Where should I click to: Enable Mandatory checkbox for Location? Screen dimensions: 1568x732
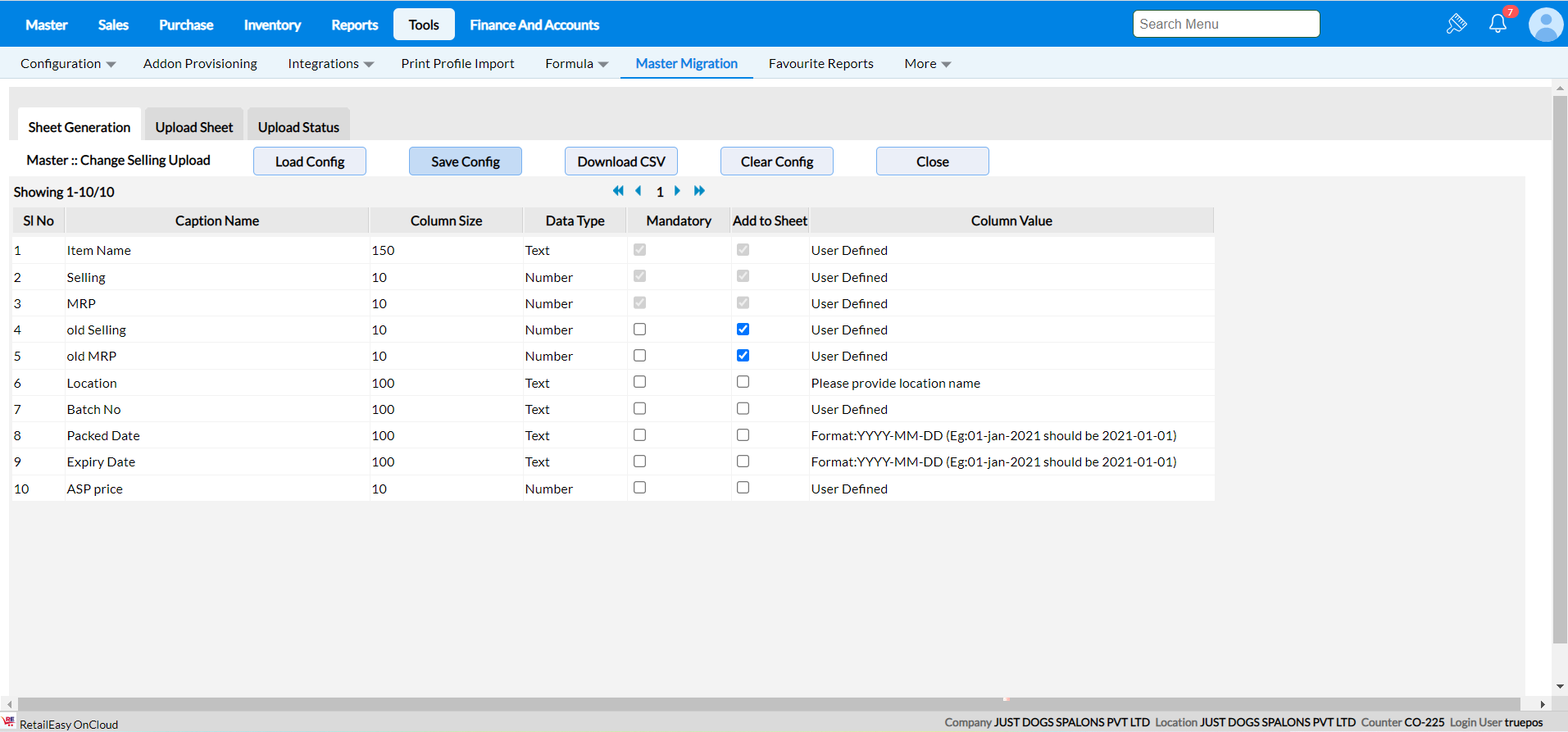[x=639, y=382]
